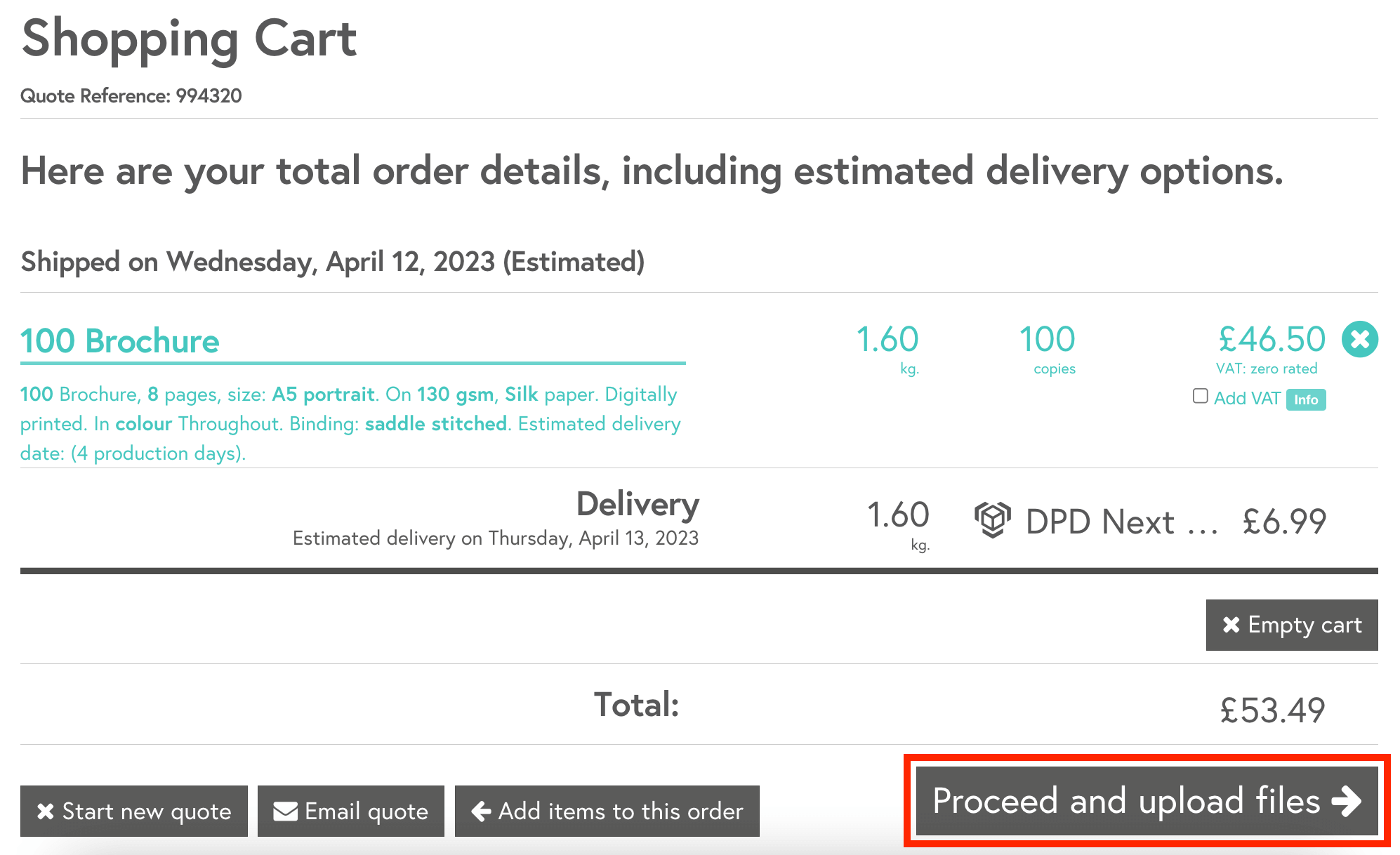
Task: Open the DPD Next delivery option selector
Action: [1121, 522]
